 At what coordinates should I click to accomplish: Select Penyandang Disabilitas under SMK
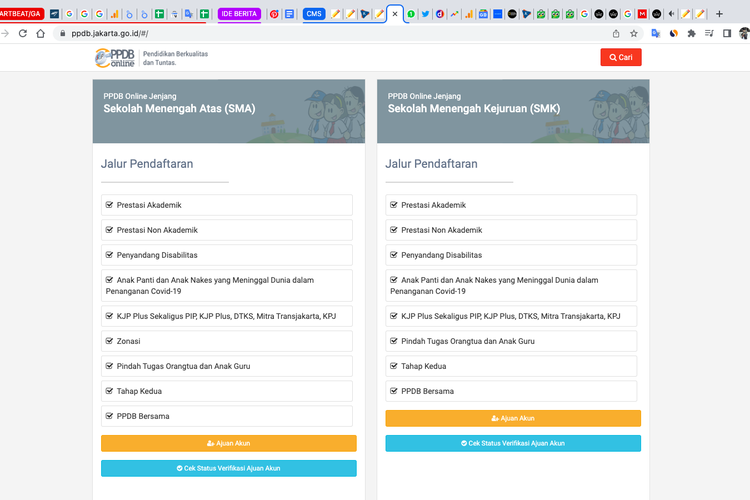coord(511,255)
